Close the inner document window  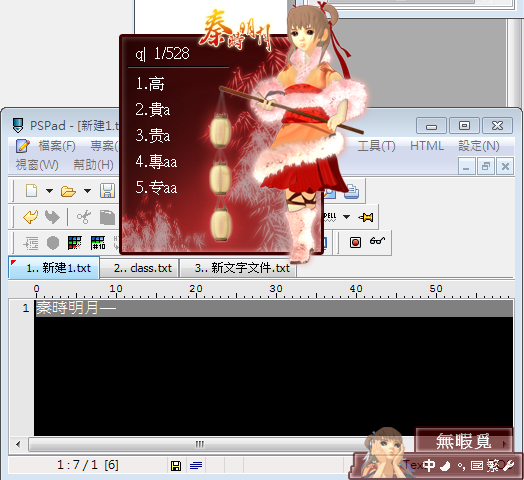505,166
